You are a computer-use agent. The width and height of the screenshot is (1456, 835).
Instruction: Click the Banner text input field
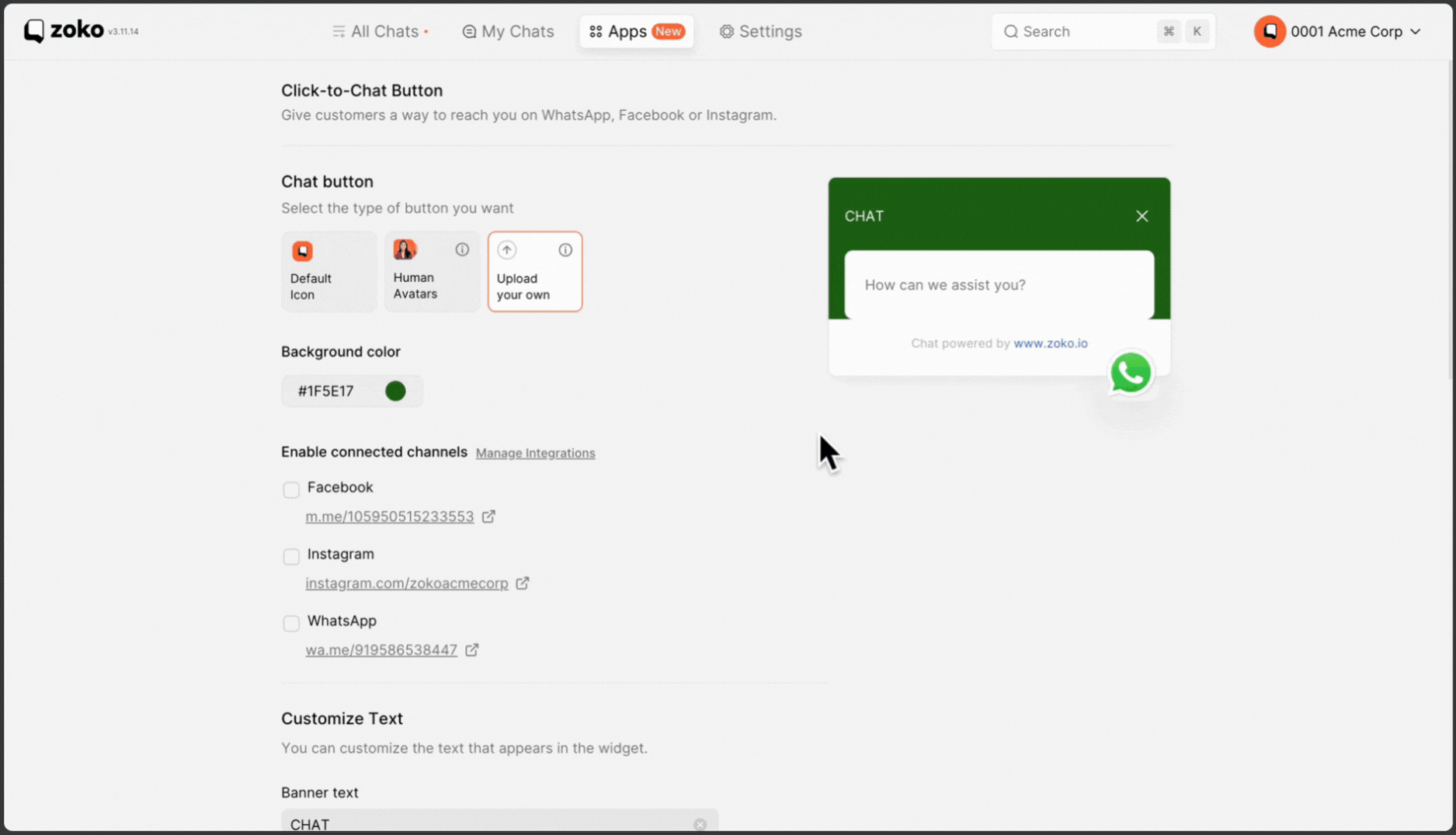(x=499, y=822)
